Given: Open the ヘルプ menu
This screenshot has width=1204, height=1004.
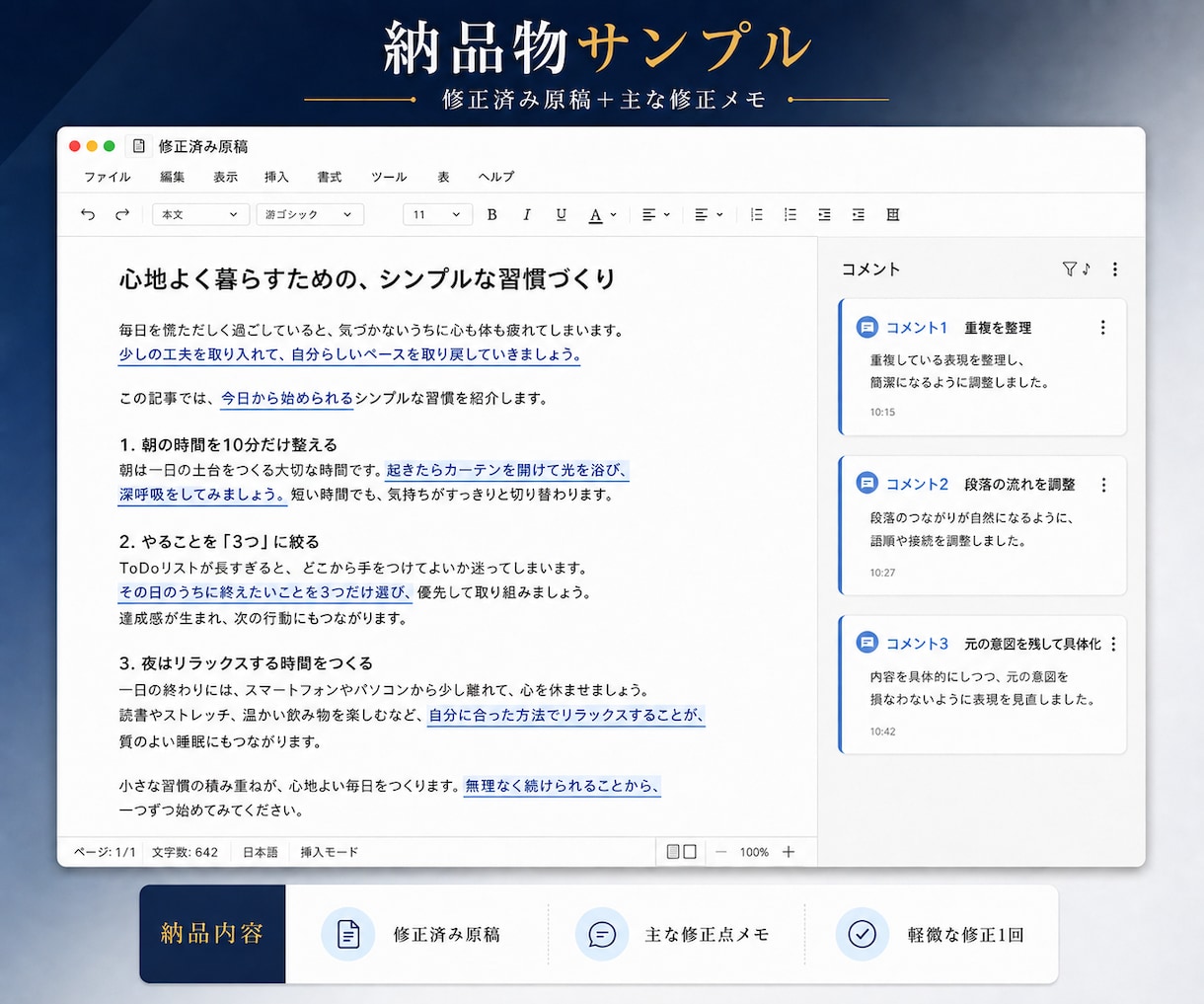Looking at the screenshot, I should point(496,177).
